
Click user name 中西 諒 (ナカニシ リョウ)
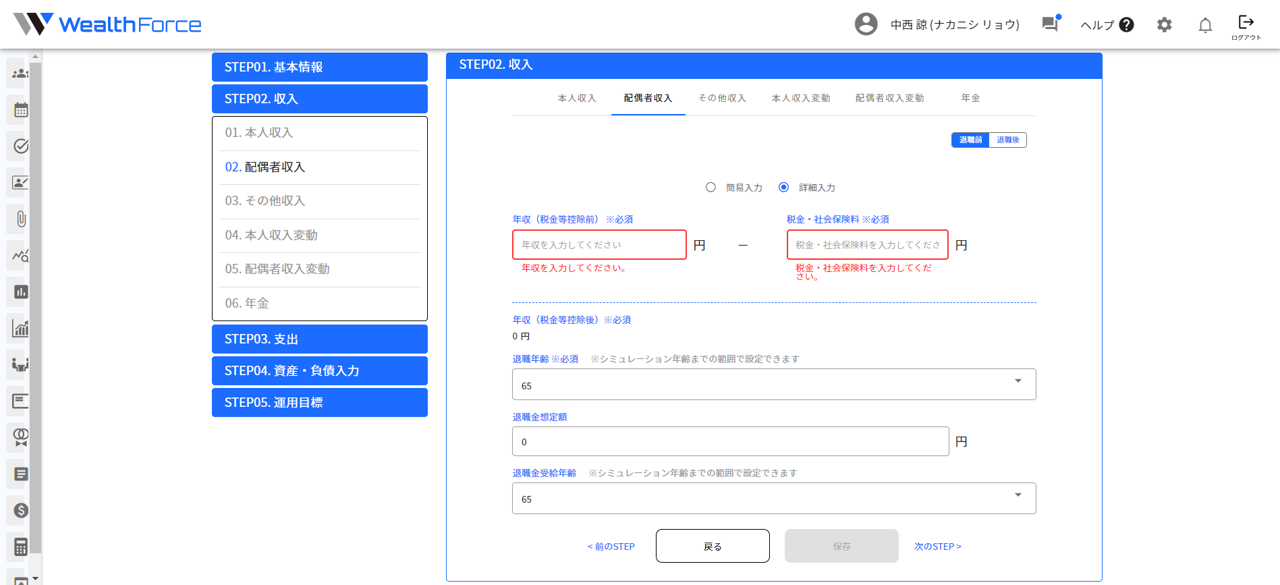coord(955,25)
